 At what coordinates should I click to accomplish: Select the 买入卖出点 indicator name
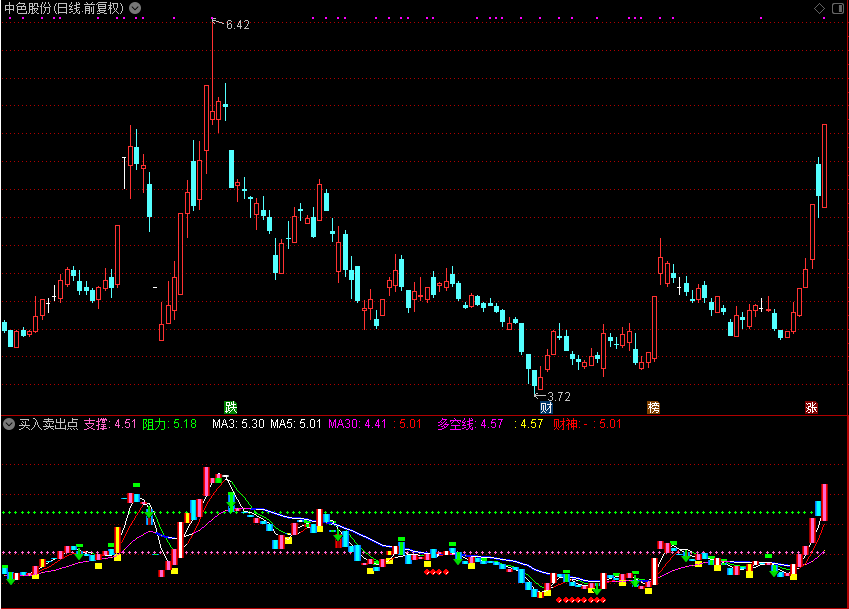coord(49,424)
